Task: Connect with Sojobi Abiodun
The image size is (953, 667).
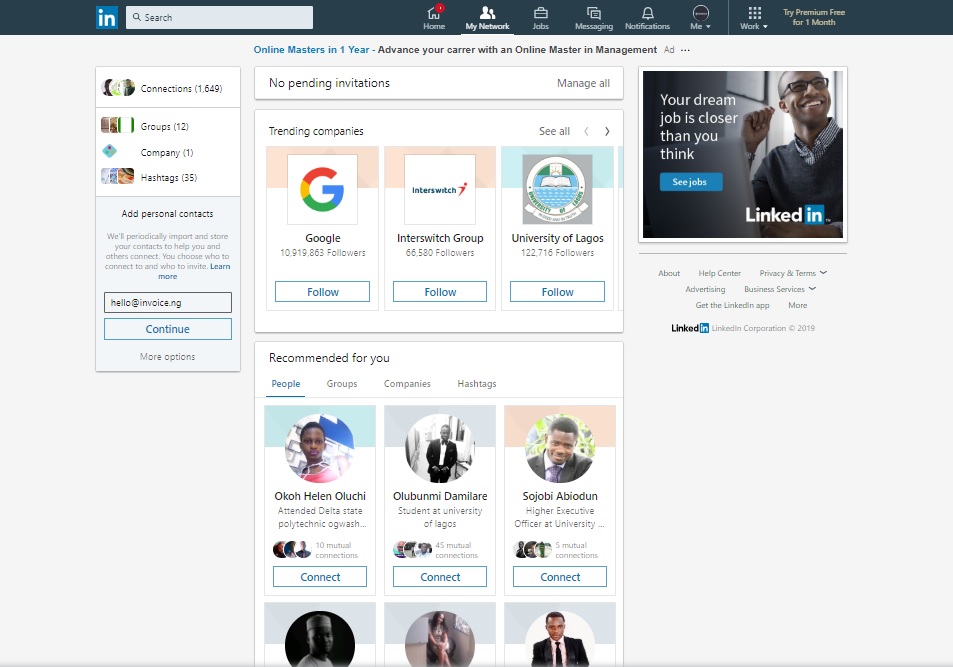Action: click(x=560, y=577)
